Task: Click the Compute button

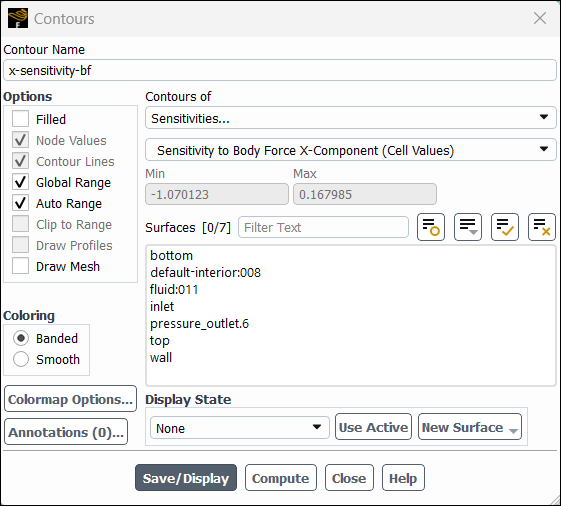Action: [280, 478]
